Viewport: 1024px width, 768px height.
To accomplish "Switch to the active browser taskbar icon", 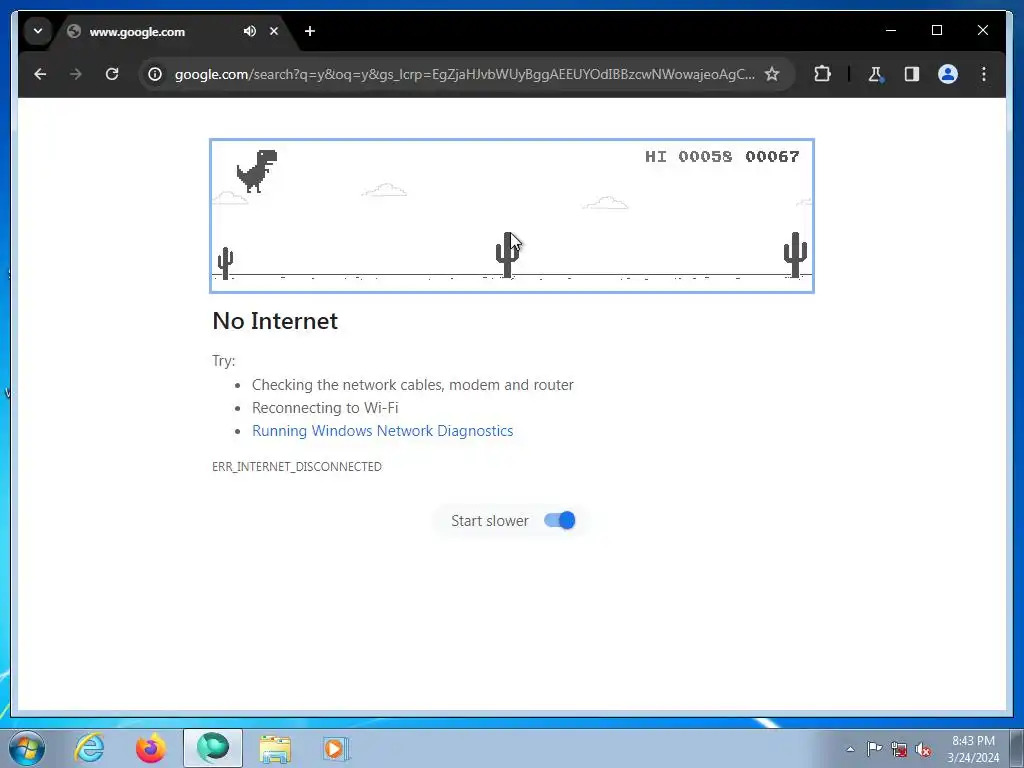I will (x=213, y=748).
